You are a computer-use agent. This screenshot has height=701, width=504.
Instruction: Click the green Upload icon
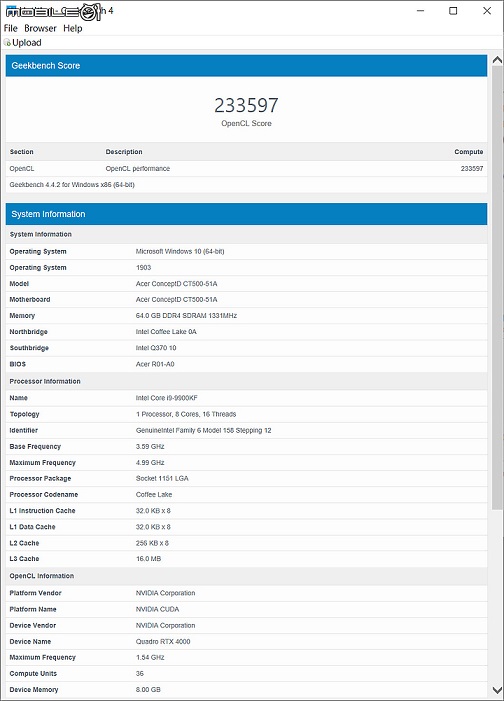point(7,43)
